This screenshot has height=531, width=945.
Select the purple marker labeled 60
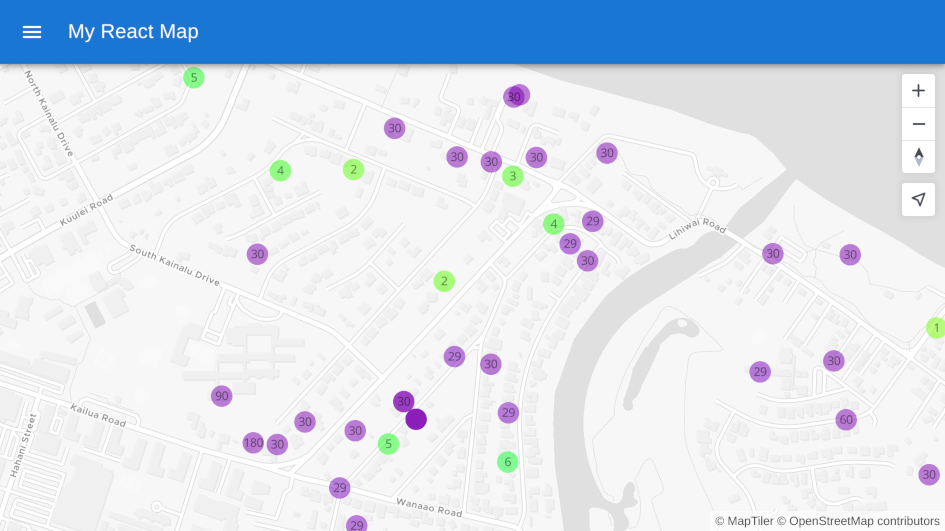[x=846, y=419]
